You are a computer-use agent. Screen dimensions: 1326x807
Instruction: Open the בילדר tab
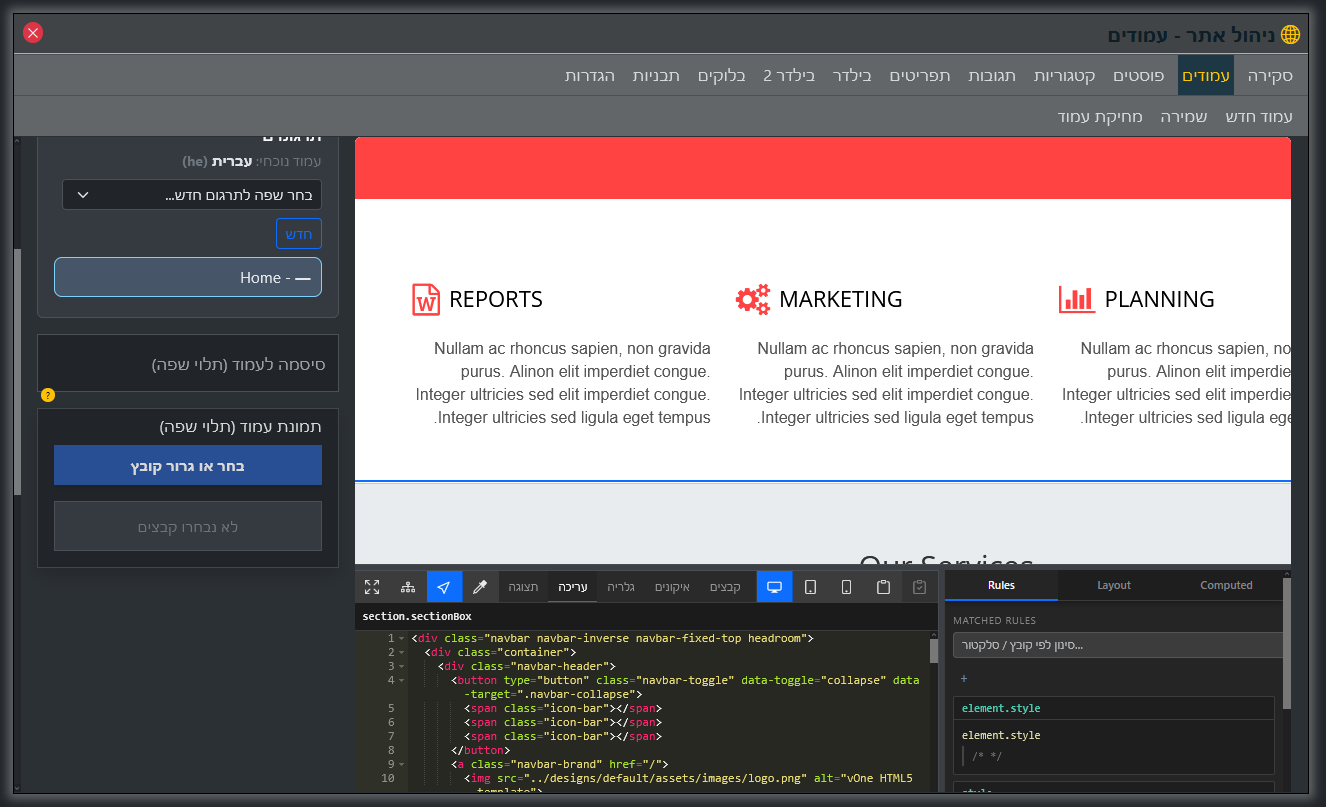[852, 76]
